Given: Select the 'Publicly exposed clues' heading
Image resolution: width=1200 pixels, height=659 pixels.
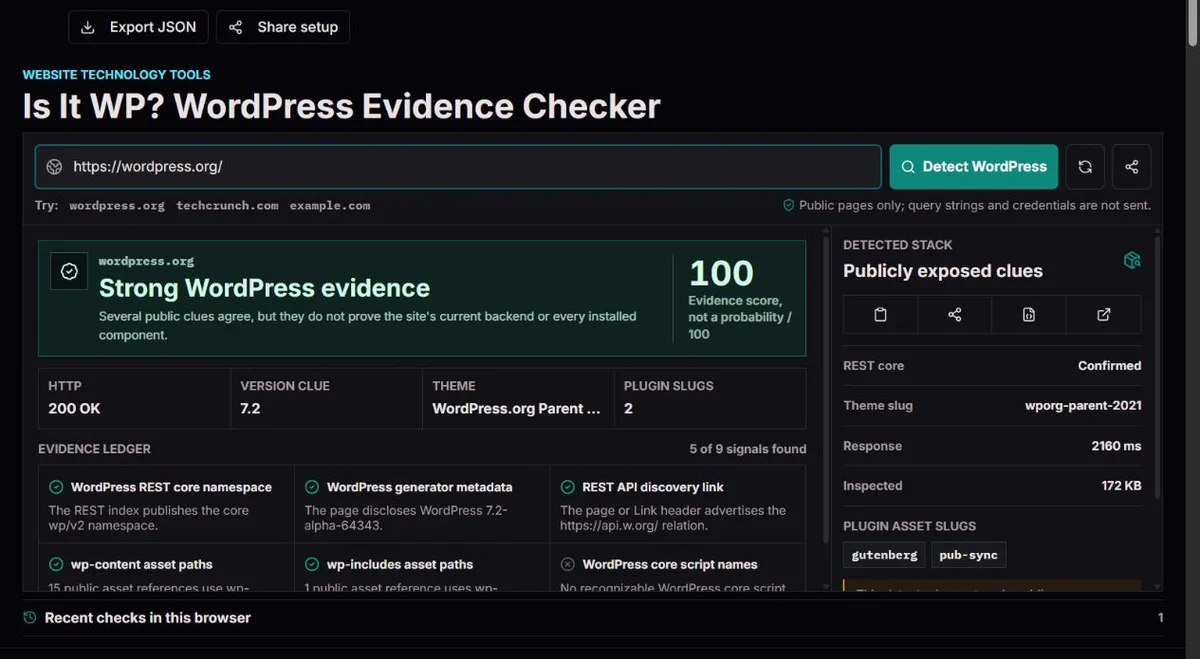Looking at the screenshot, I should (x=943, y=271).
